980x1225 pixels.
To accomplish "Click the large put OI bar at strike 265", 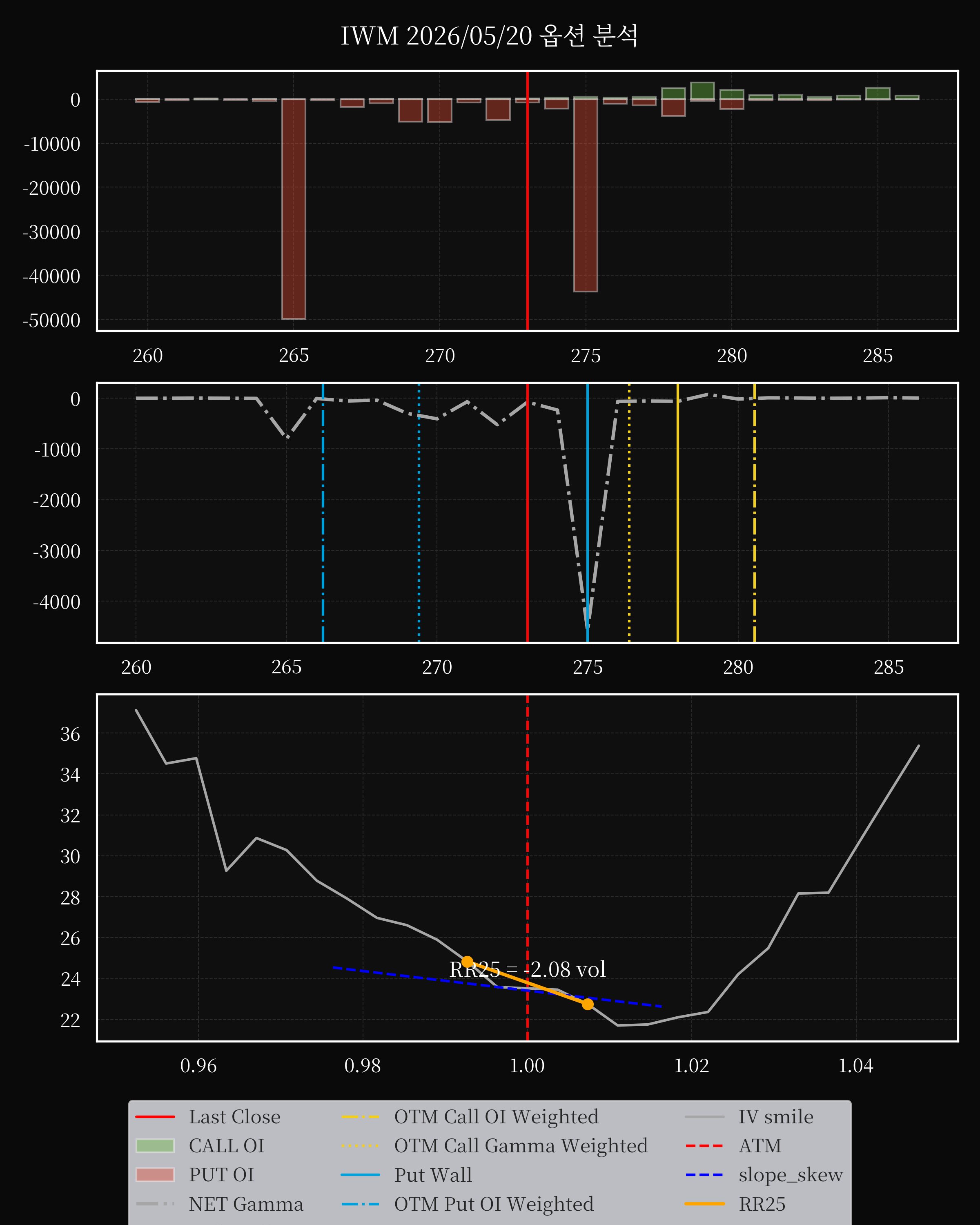I will tap(294, 209).
